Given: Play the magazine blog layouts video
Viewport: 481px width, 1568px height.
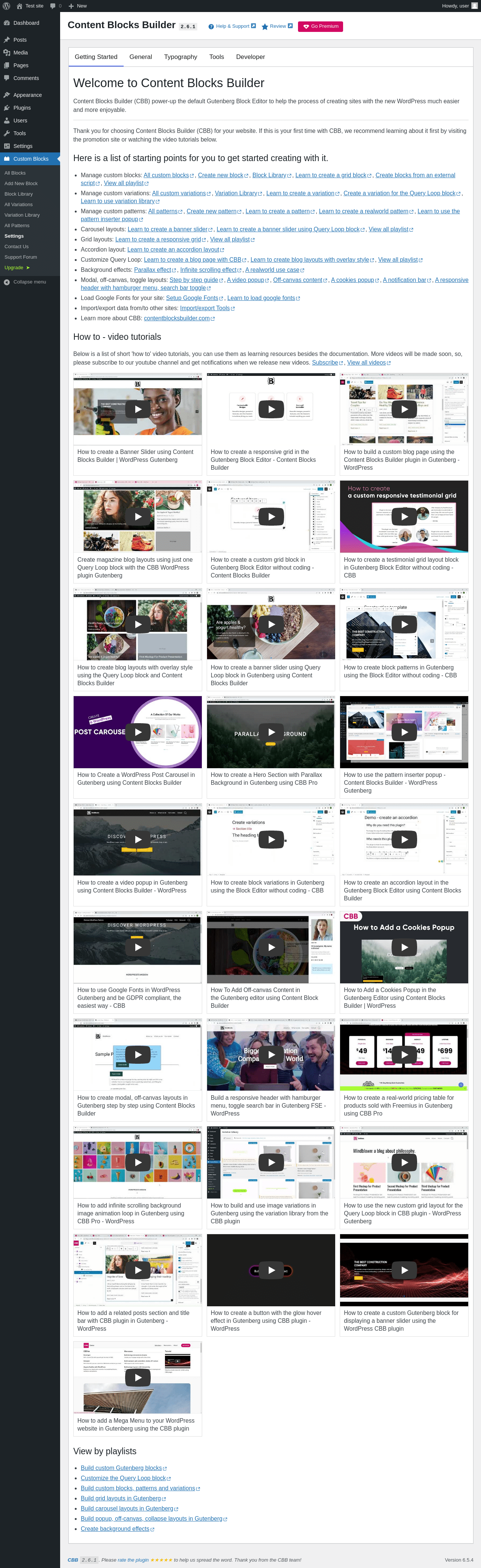Looking at the screenshot, I should tap(138, 517).
